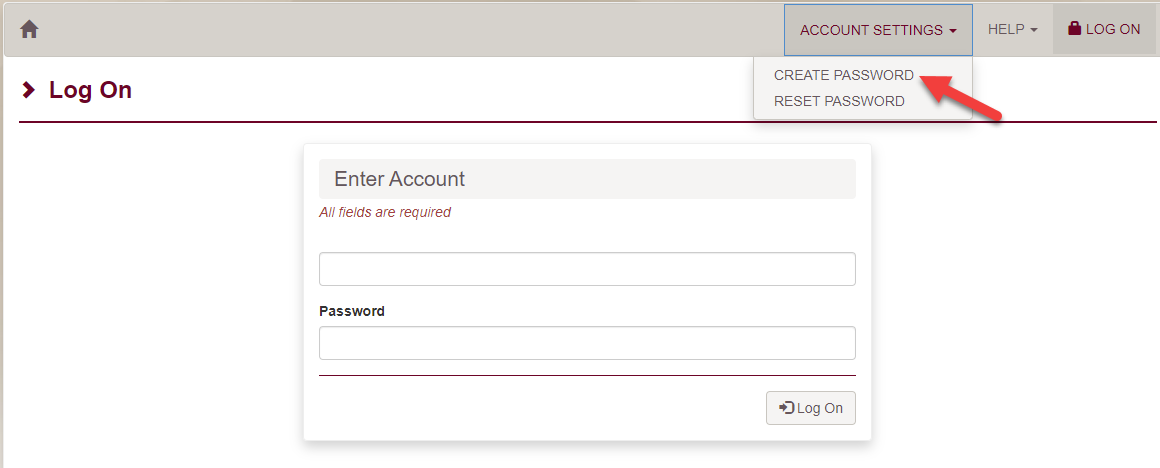Screen dimensions: 1160x468
Task: Choose RESET PASSWORD from the dropdown
Action: [x=839, y=101]
